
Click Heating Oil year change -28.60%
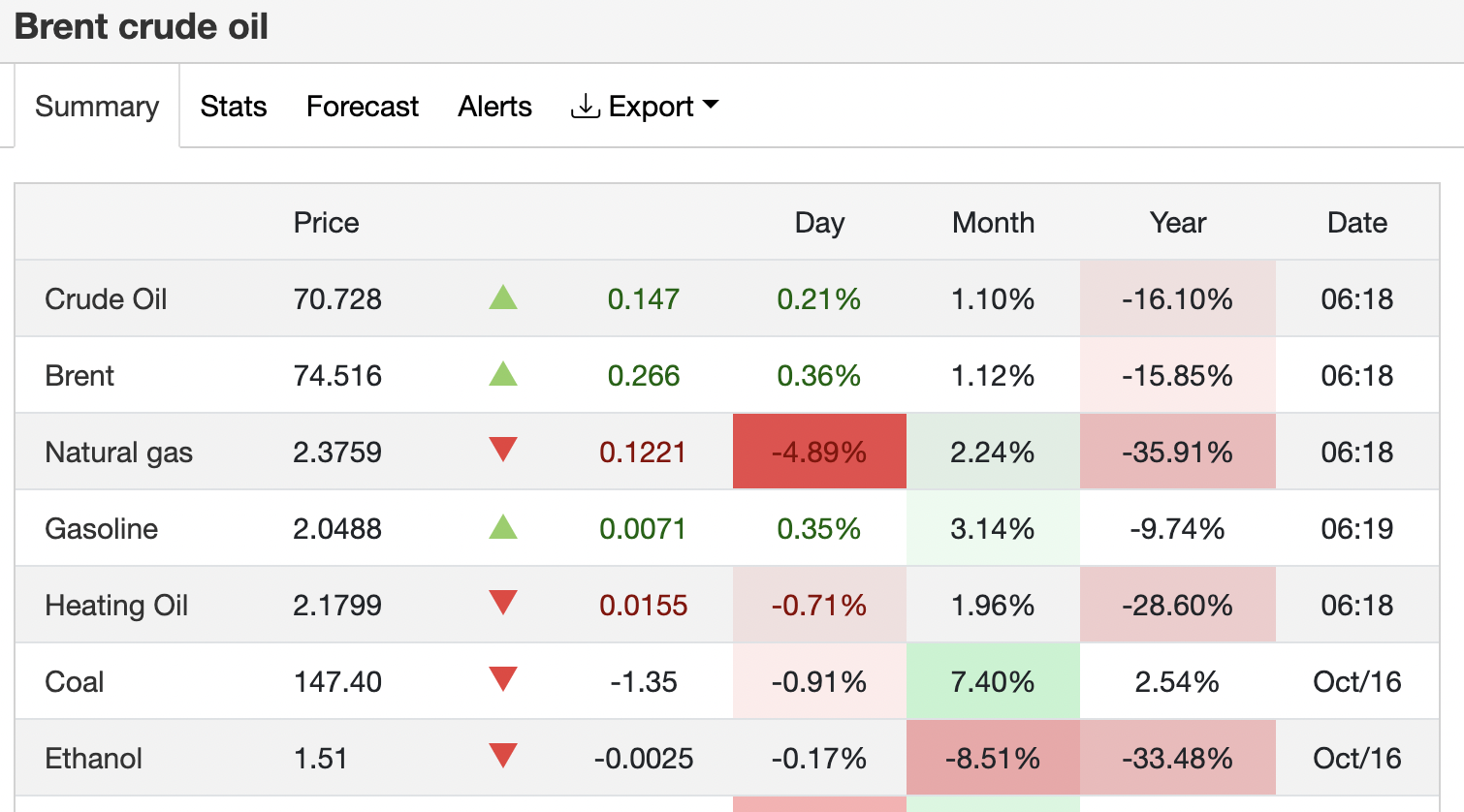(1177, 605)
